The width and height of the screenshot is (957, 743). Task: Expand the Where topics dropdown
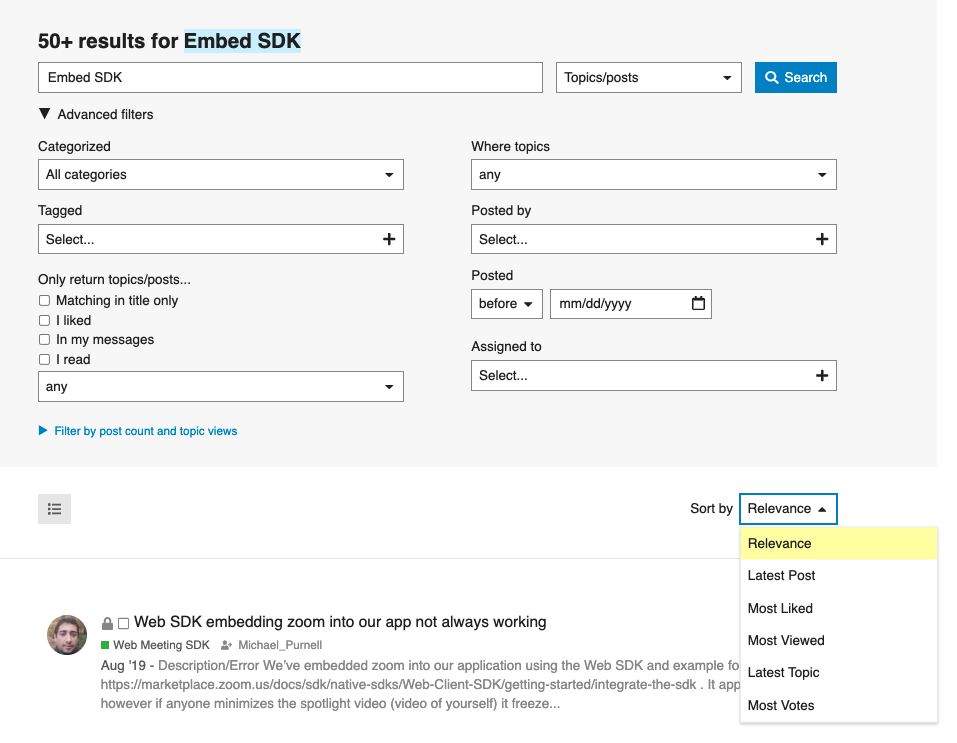pos(653,174)
